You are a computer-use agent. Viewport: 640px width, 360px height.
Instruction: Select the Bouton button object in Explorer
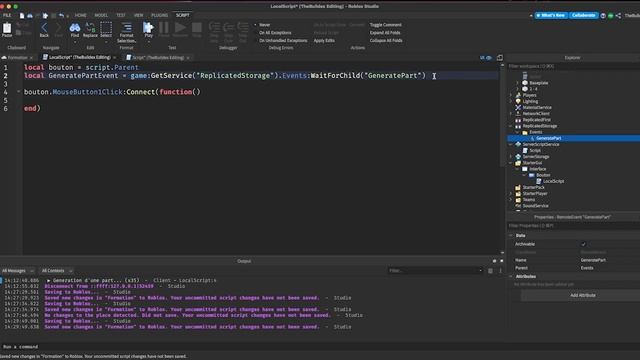543,175
